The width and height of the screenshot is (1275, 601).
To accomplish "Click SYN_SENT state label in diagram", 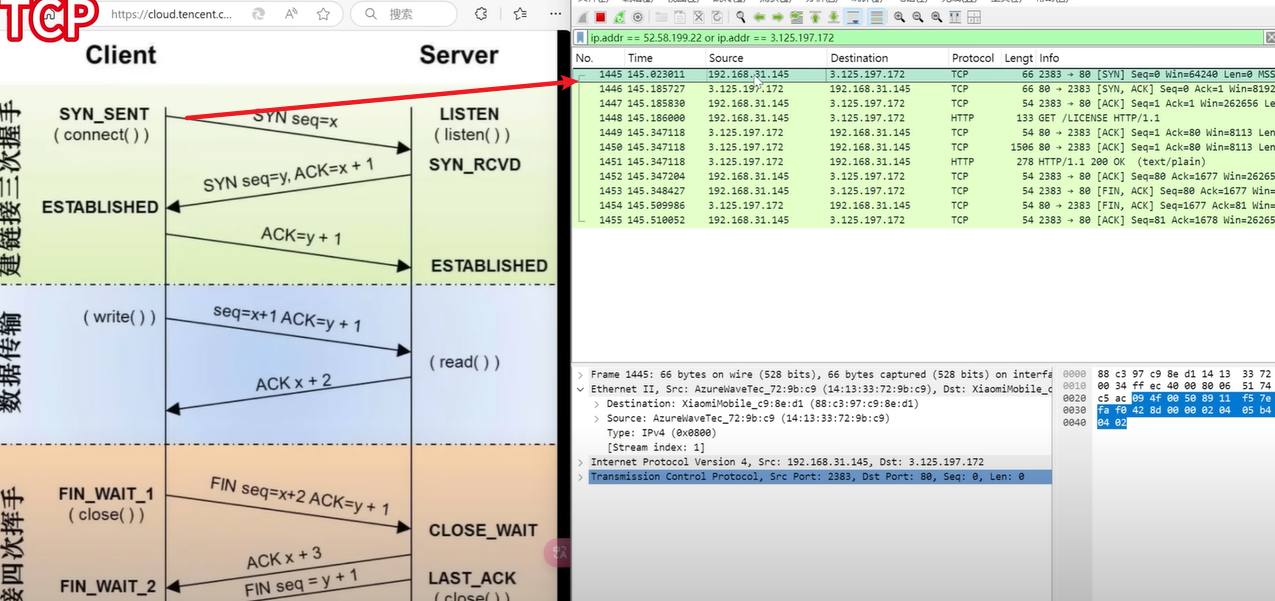I will (x=104, y=114).
